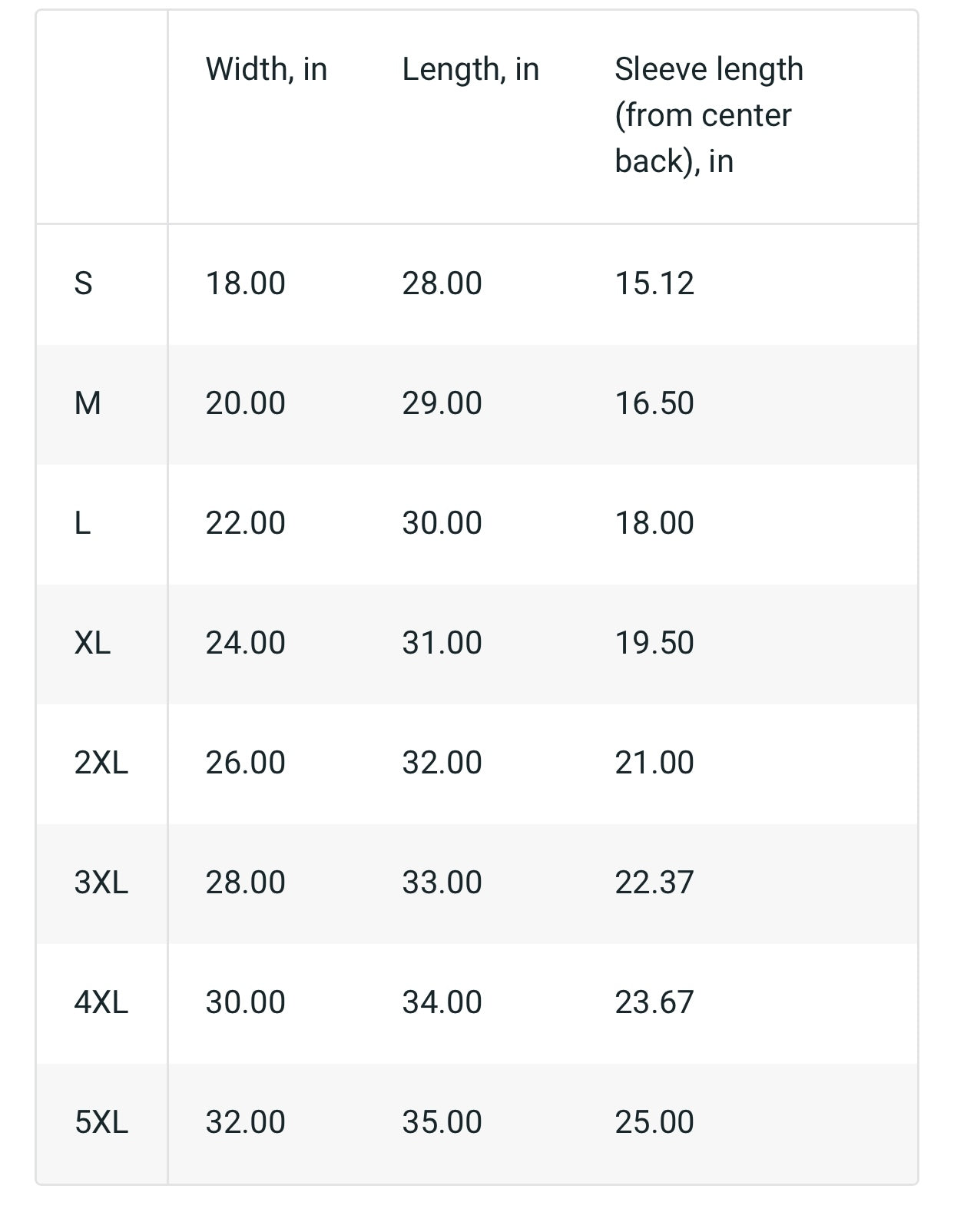Select the S size row label
Image resolution: width=954 pixels, height=1232 pixels.
coord(83,283)
